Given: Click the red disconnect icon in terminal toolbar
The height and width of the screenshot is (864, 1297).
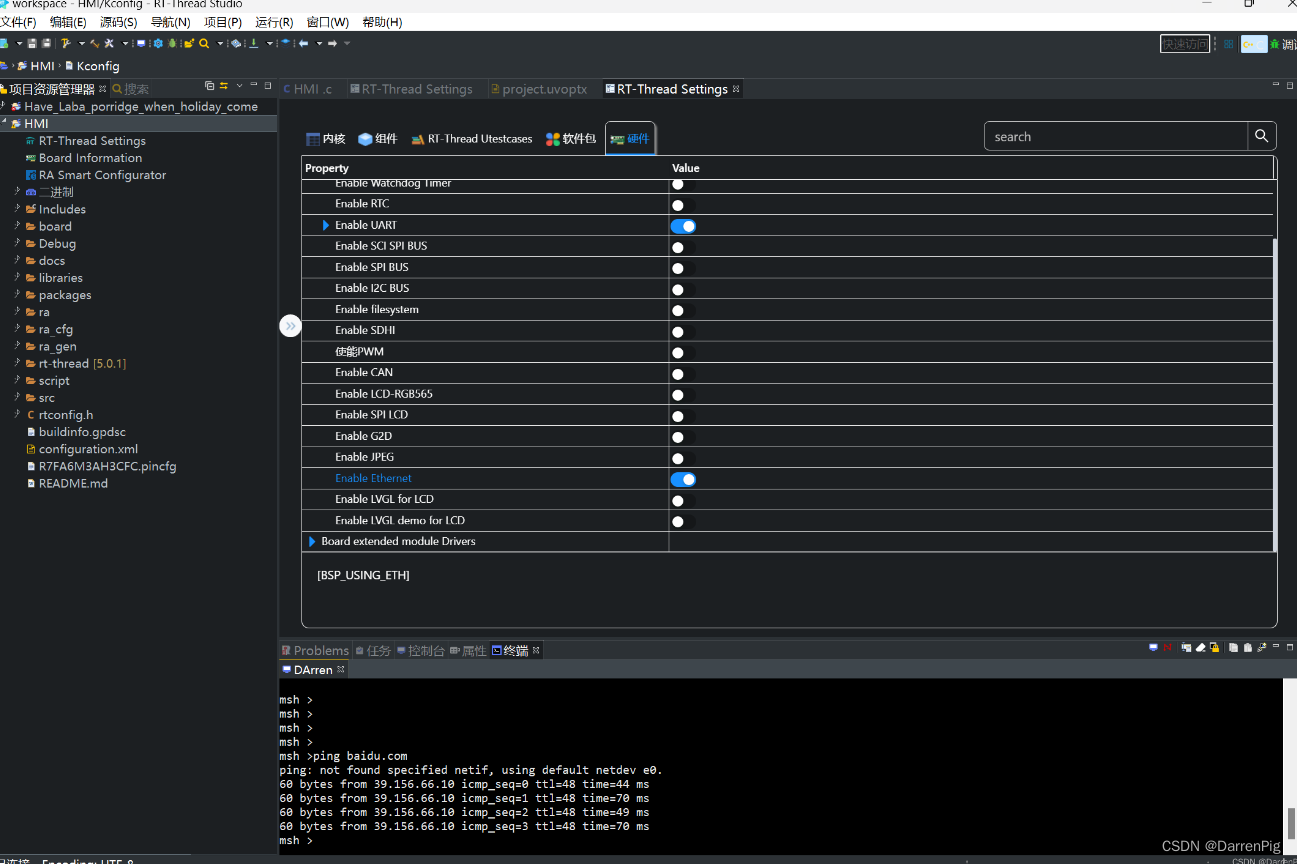Looking at the screenshot, I should [x=1167, y=647].
